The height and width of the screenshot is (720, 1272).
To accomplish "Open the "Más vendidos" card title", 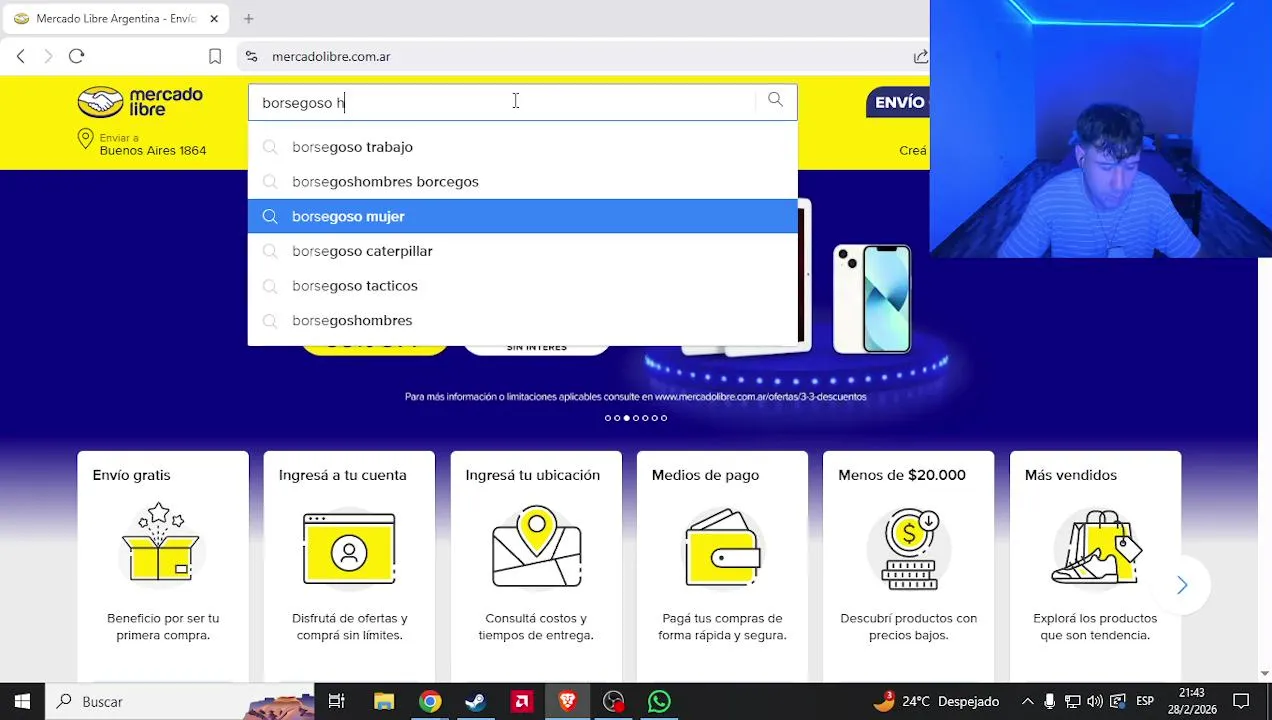I will click(1071, 475).
